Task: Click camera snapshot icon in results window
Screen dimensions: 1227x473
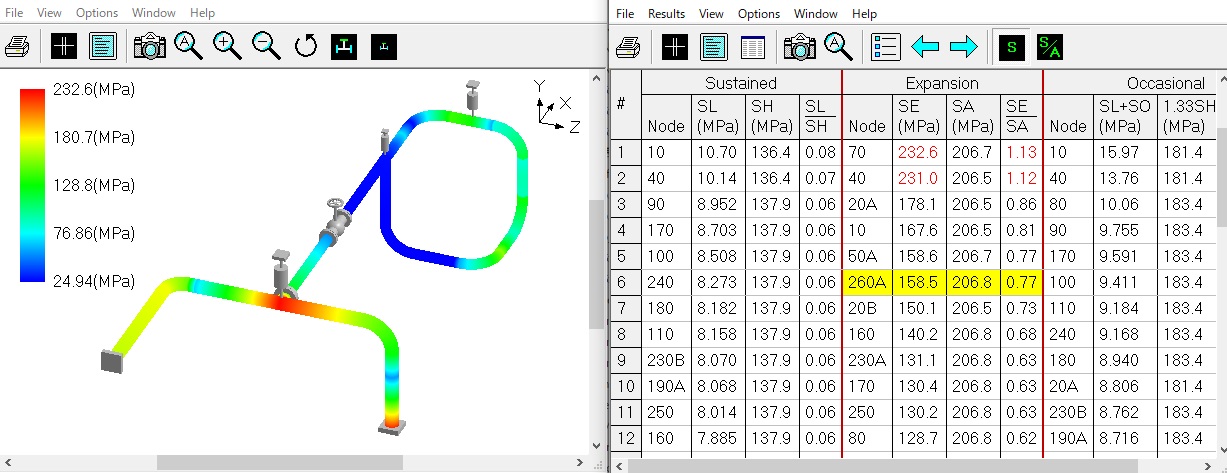Action: click(800, 46)
